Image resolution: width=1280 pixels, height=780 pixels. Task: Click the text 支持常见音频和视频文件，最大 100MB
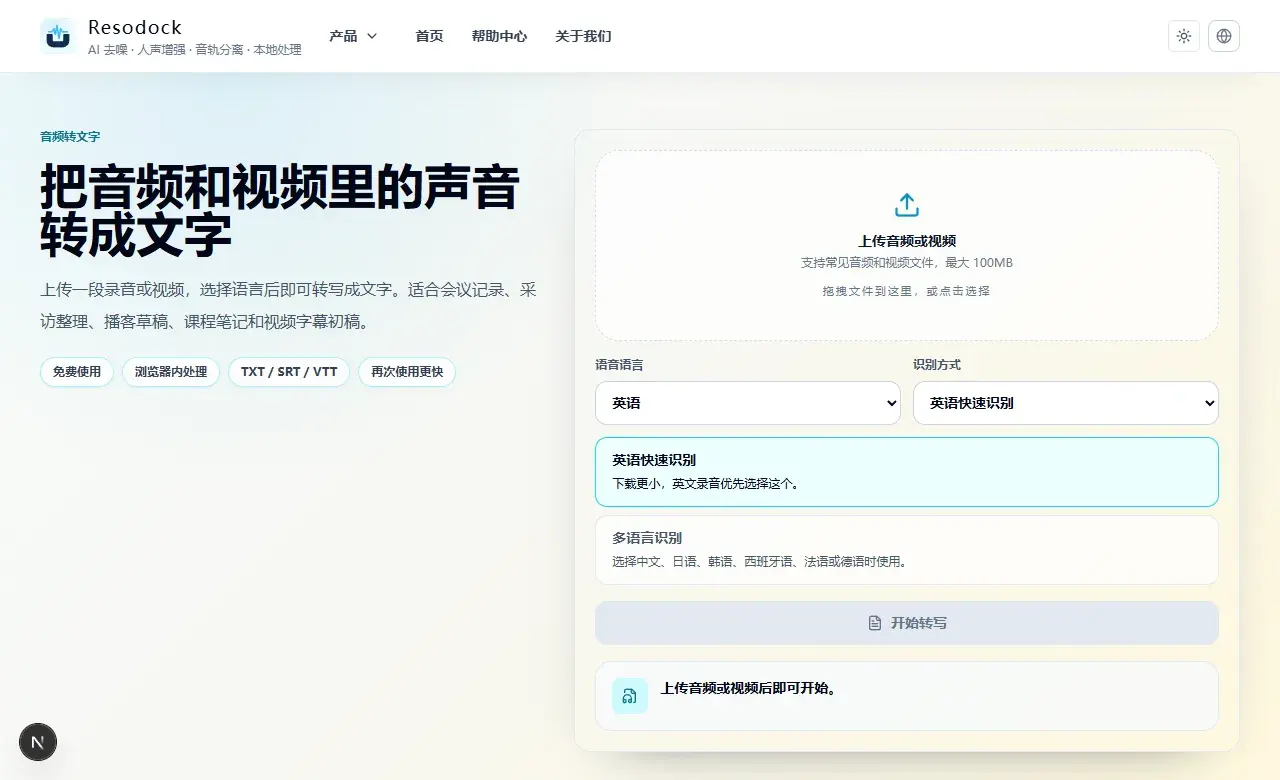[x=907, y=263]
